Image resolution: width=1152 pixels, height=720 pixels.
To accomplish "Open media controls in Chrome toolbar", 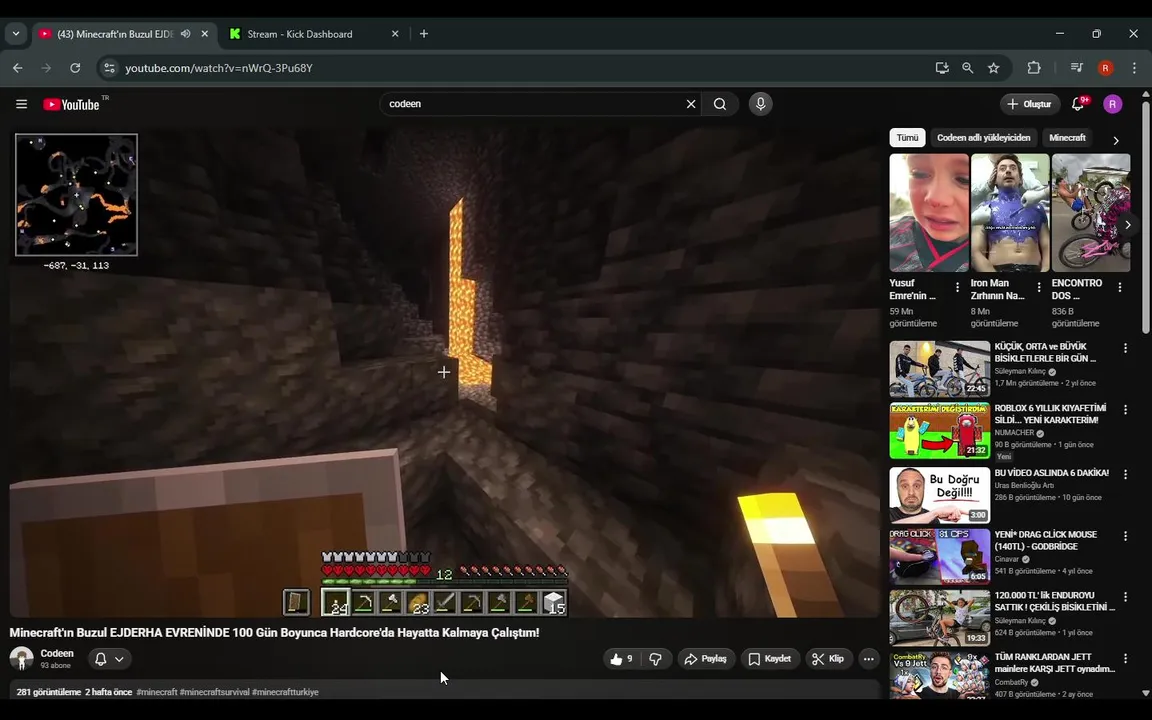I will pyautogui.click(x=1076, y=68).
